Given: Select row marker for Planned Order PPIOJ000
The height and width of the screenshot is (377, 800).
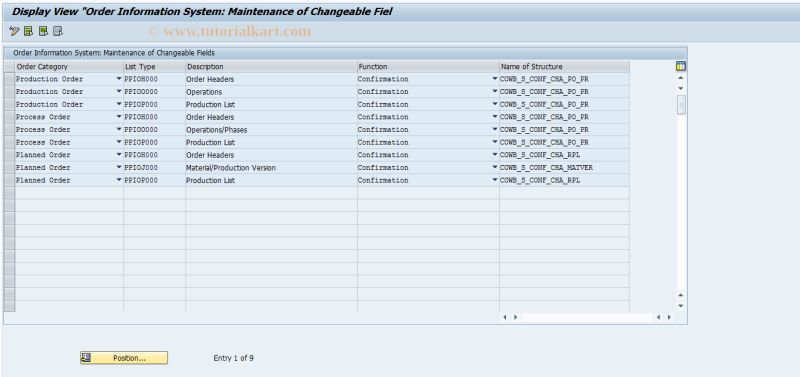Looking at the screenshot, I should tap(9, 167).
